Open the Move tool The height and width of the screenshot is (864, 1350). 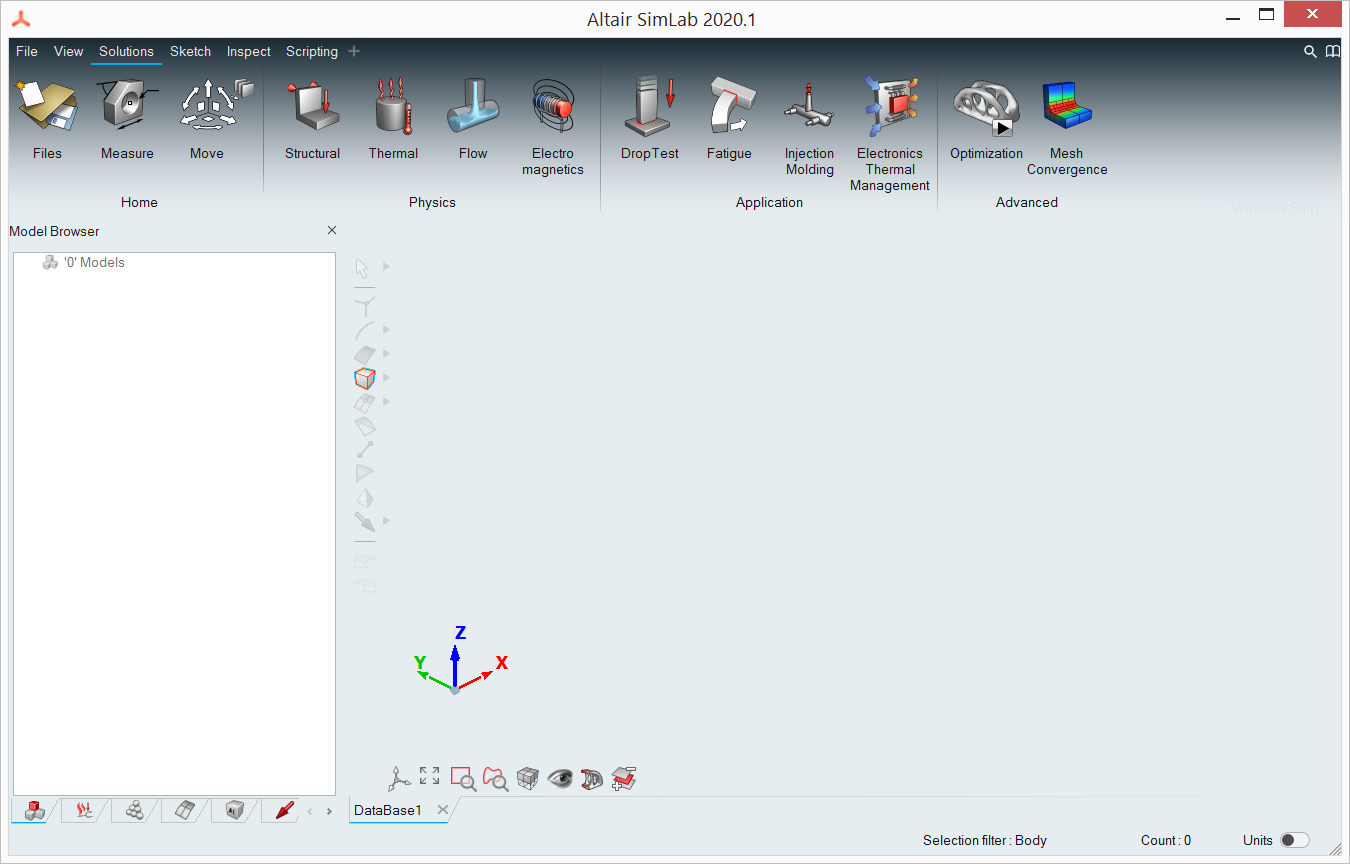point(207,120)
